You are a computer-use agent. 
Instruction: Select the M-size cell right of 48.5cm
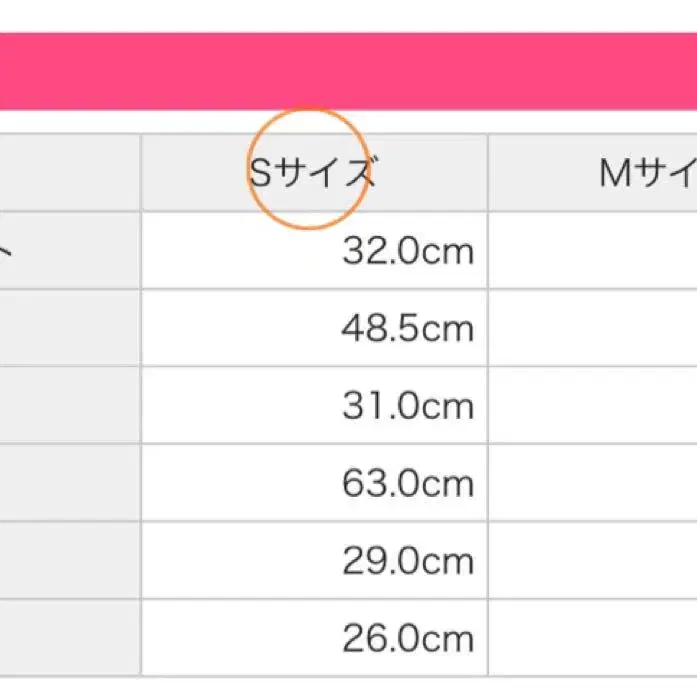(593, 328)
